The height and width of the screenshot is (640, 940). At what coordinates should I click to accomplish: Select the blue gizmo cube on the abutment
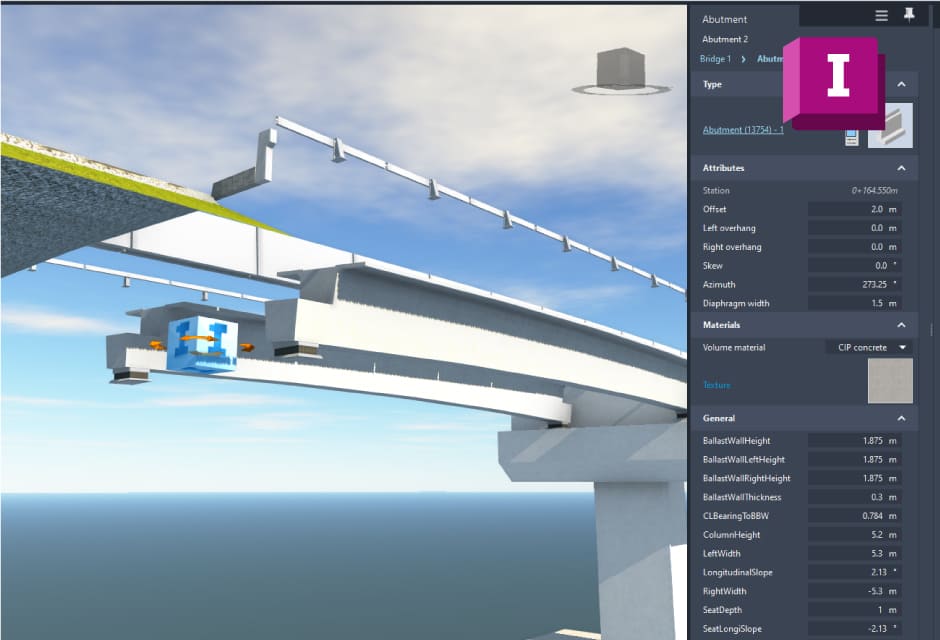point(200,343)
